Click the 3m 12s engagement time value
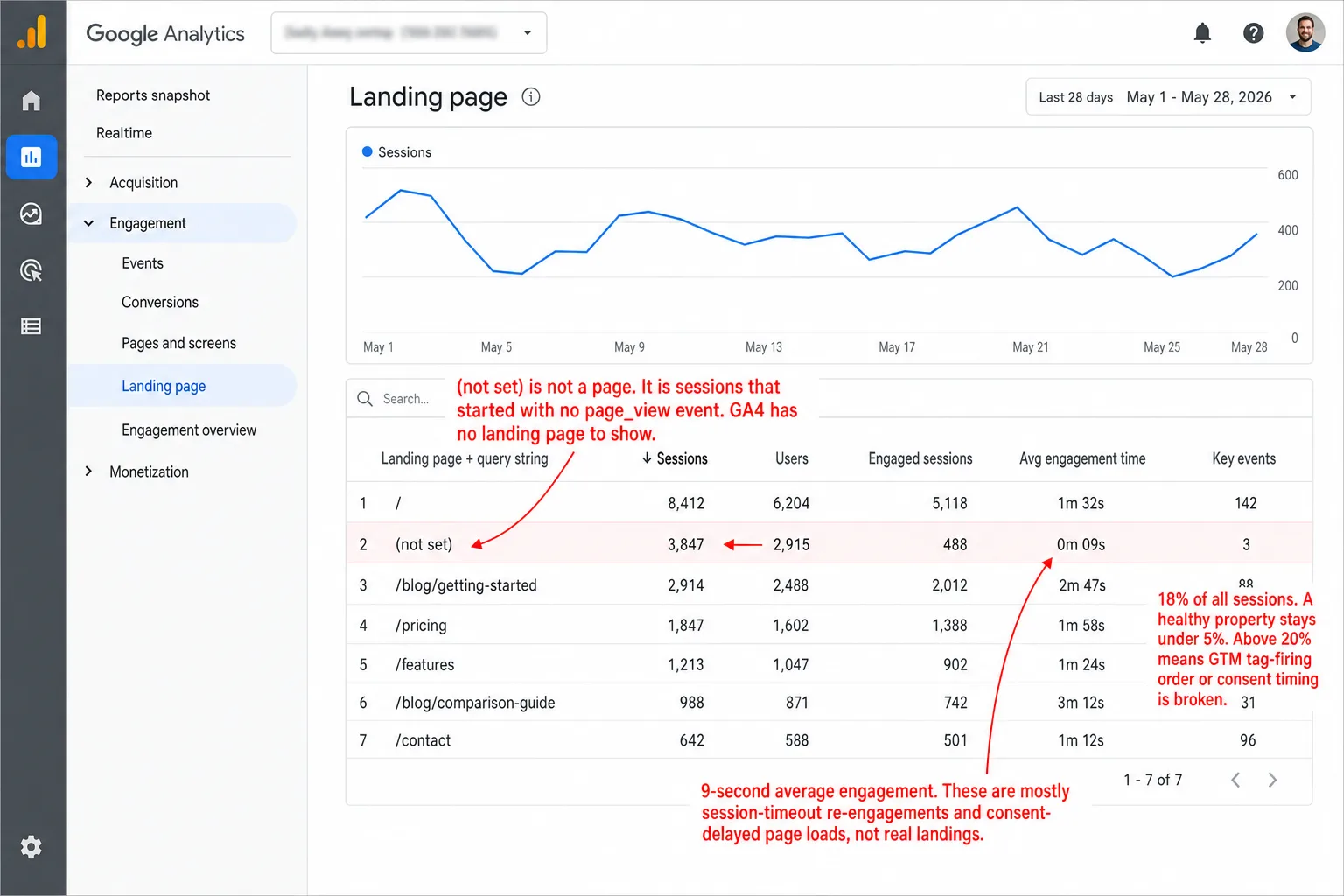The width and height of the screenshot is (1344, 896). (x=1081, y=703)
